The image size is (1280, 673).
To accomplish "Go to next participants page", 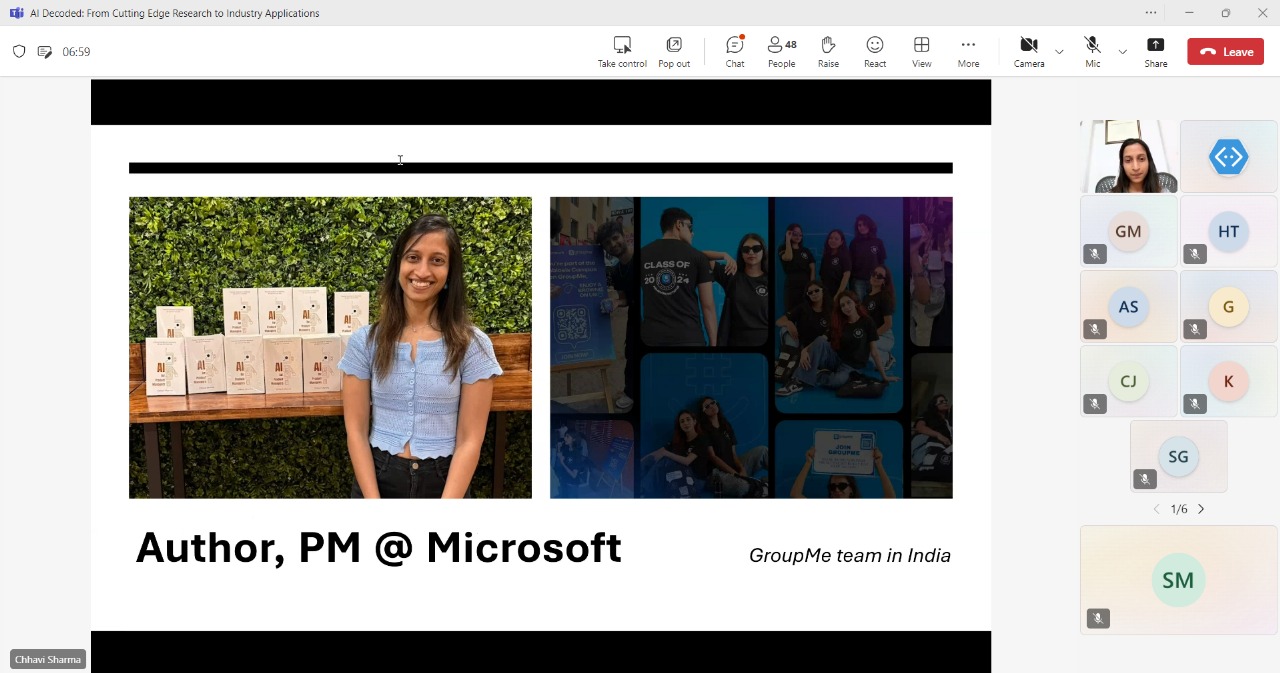I will click(x=1201, y=509).
